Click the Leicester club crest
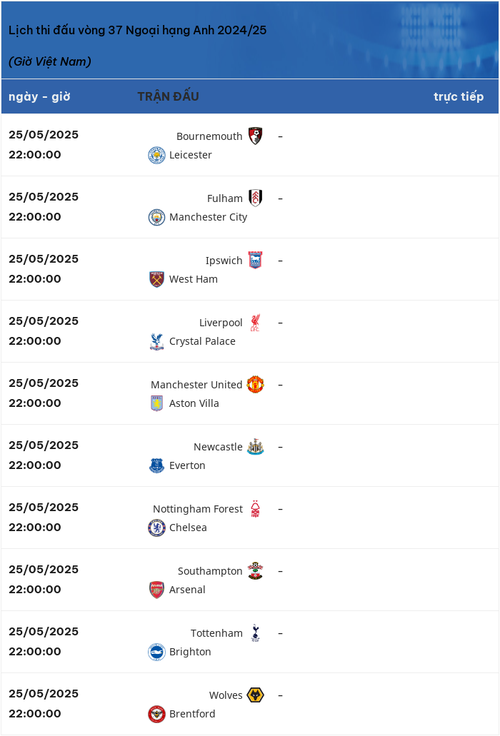Screen dimensions: 500x736 (x=157, y=155)
